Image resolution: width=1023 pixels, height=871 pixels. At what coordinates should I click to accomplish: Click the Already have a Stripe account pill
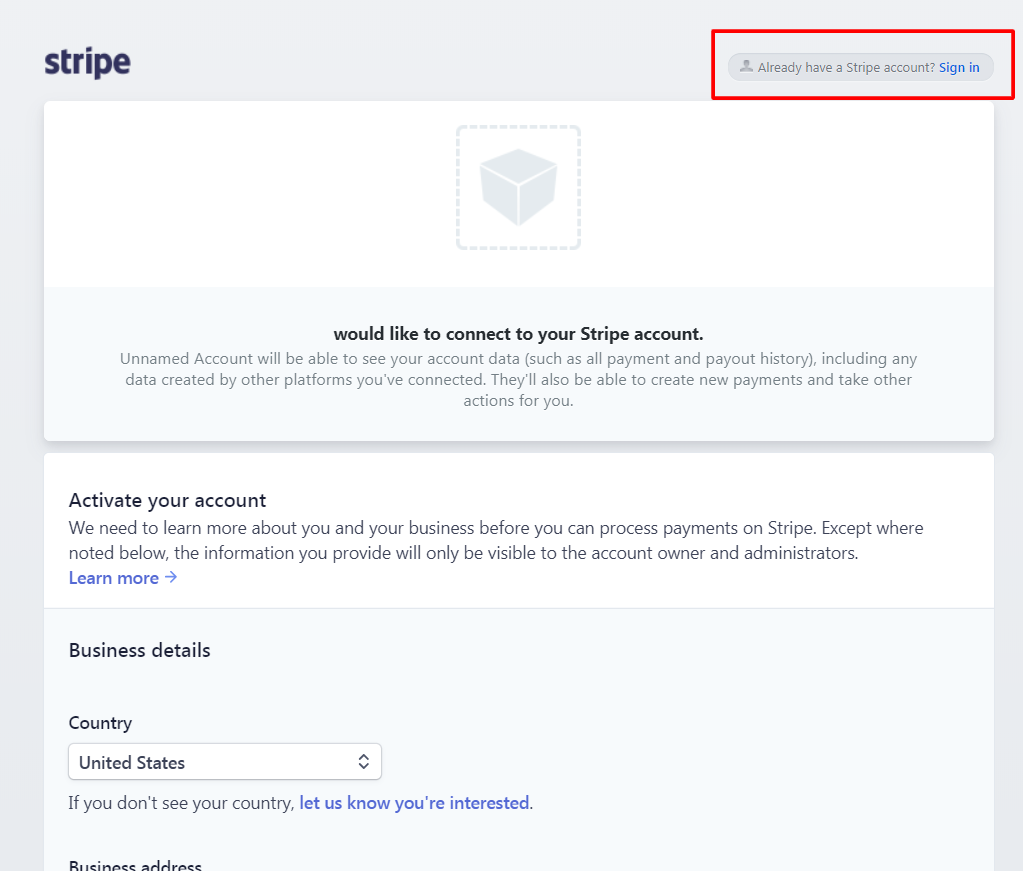[861, 67]
